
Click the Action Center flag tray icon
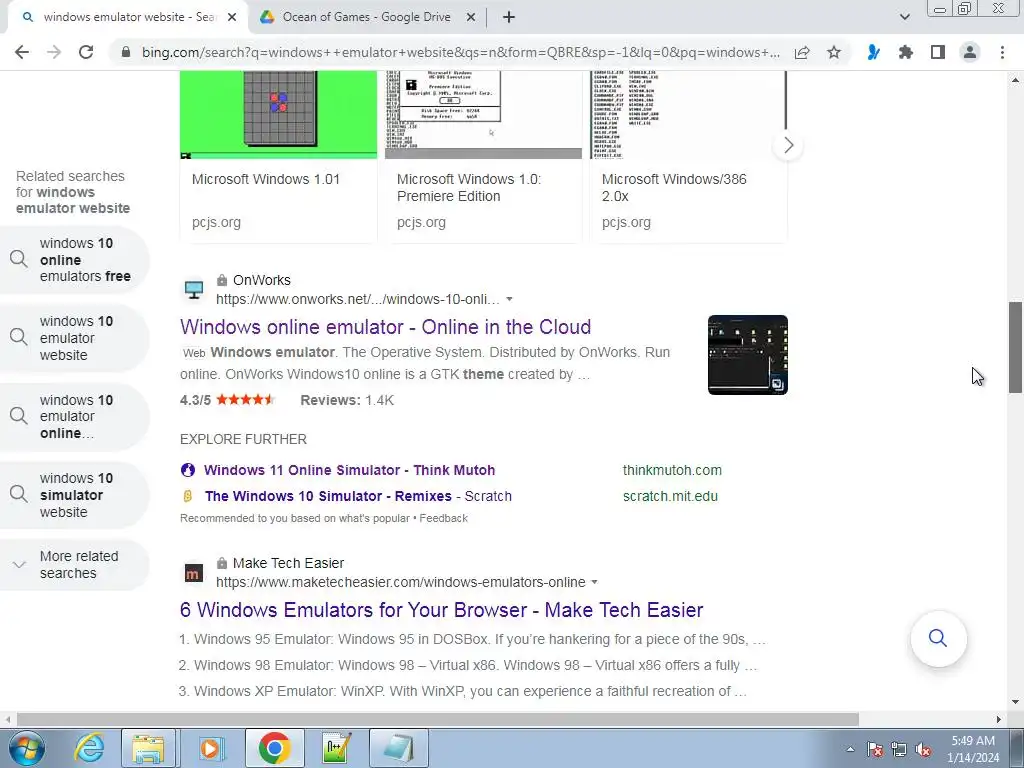pos(875,749)
